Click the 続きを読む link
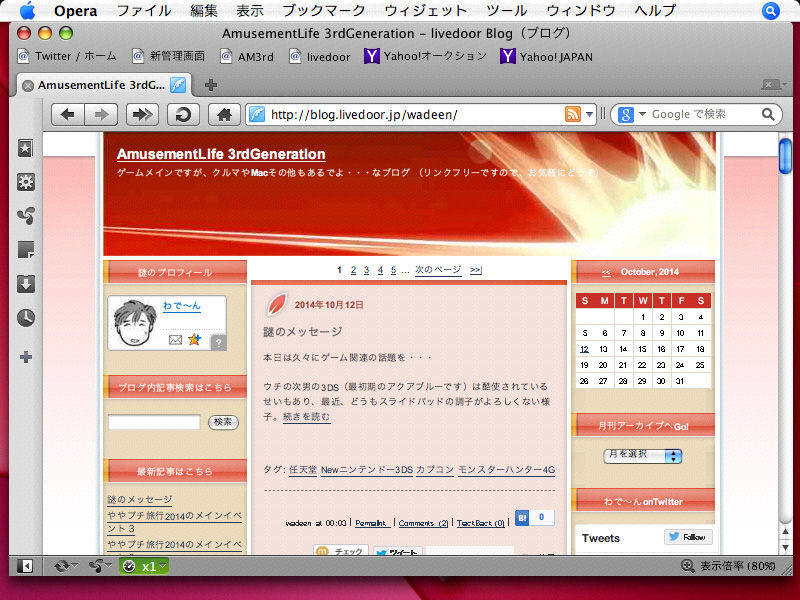The height and width of the screenshot is (600, 800). 306,416
